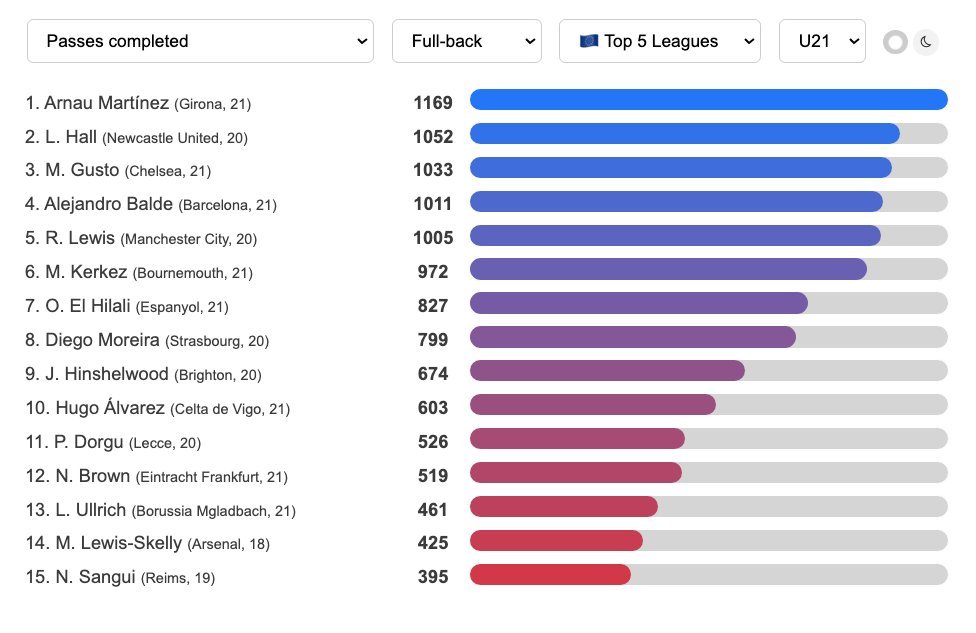The image size is (976, 633).
Task: Click Diego Moreira's progress bar
Action: tap(632, 337)
